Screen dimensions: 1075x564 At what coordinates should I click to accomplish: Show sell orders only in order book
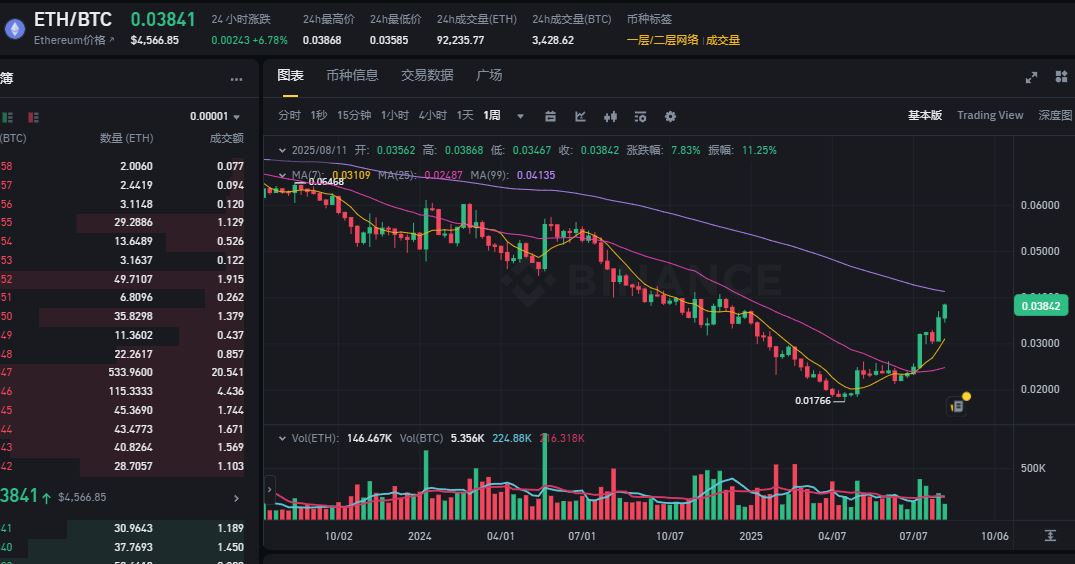[x=34, y=116]
